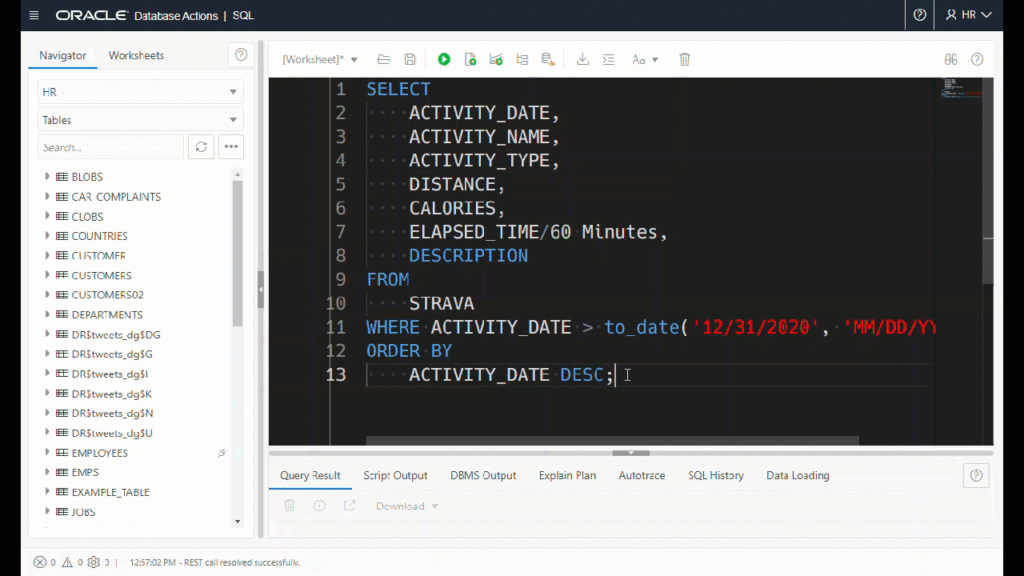Click the Format indentation icon
Image resolution: width=1024 pixels, height=576 pixels.
click(609, 60)
